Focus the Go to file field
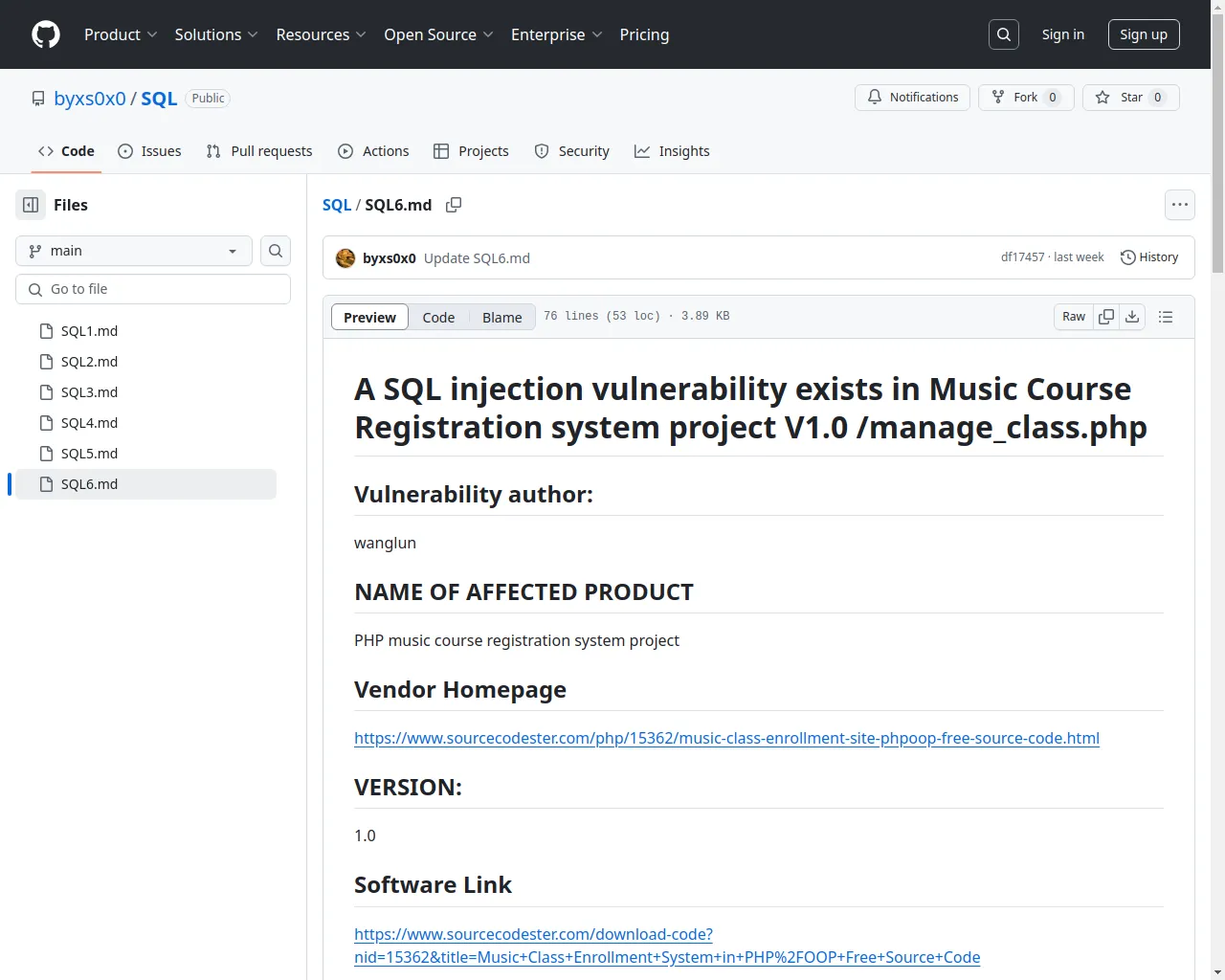 coord(153,289)
